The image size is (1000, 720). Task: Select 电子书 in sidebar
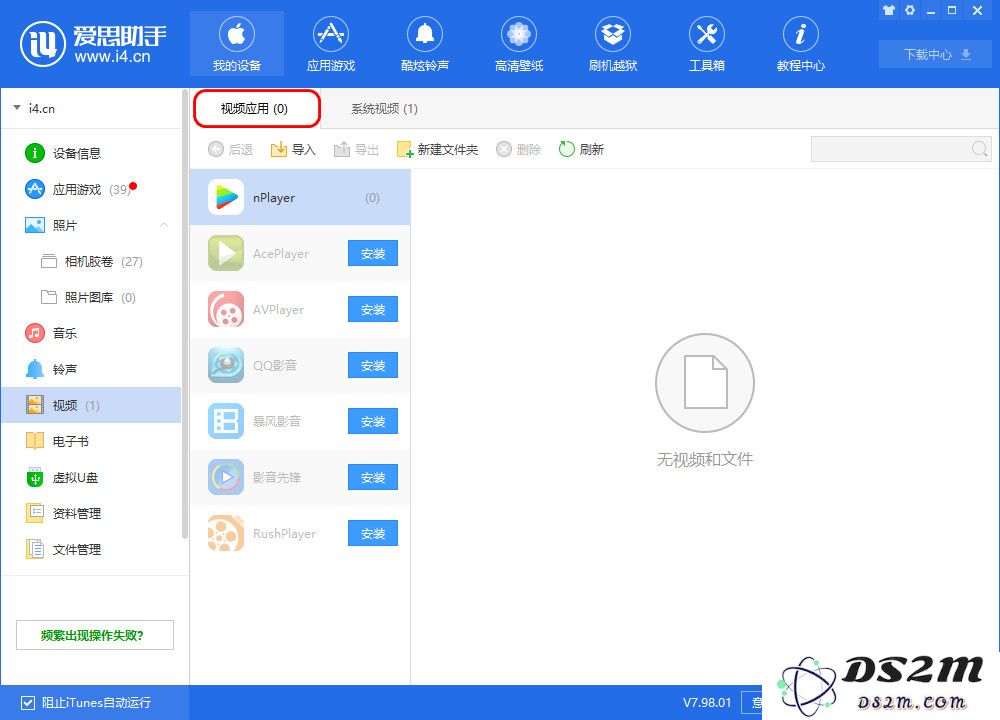coord(91,441)
